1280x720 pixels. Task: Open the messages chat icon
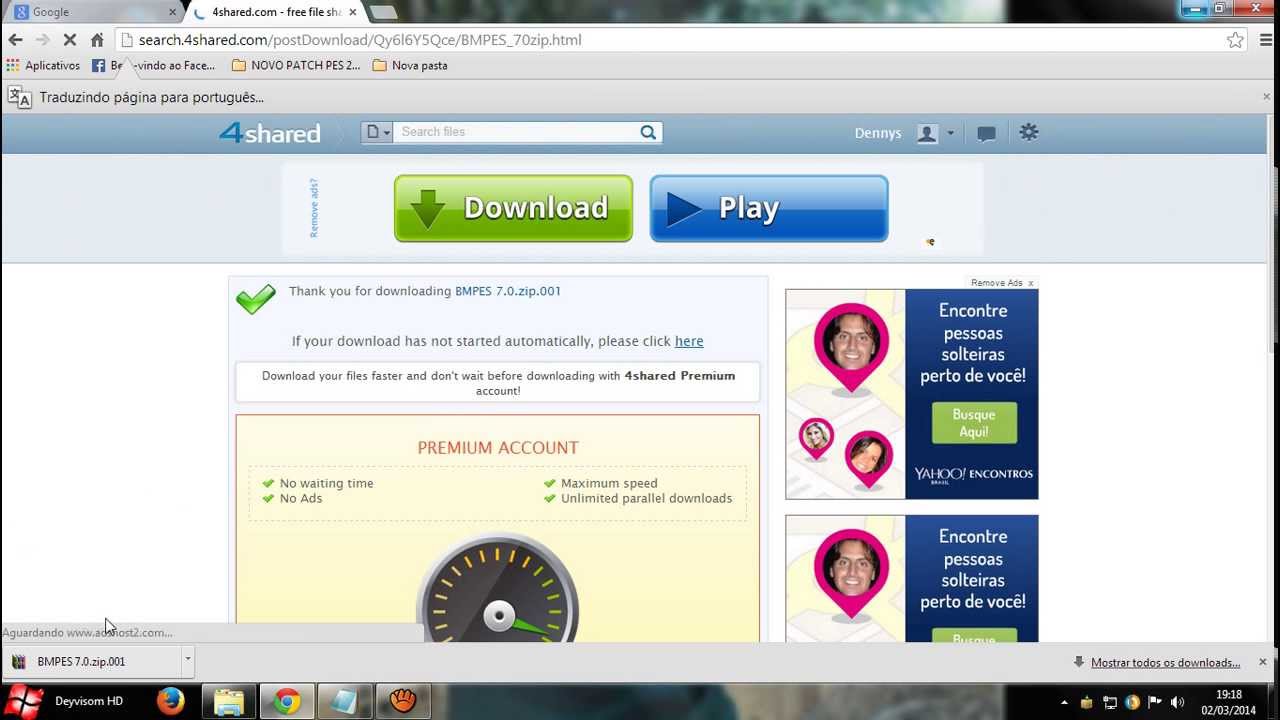pyautogui.click(x=986, y=133)
